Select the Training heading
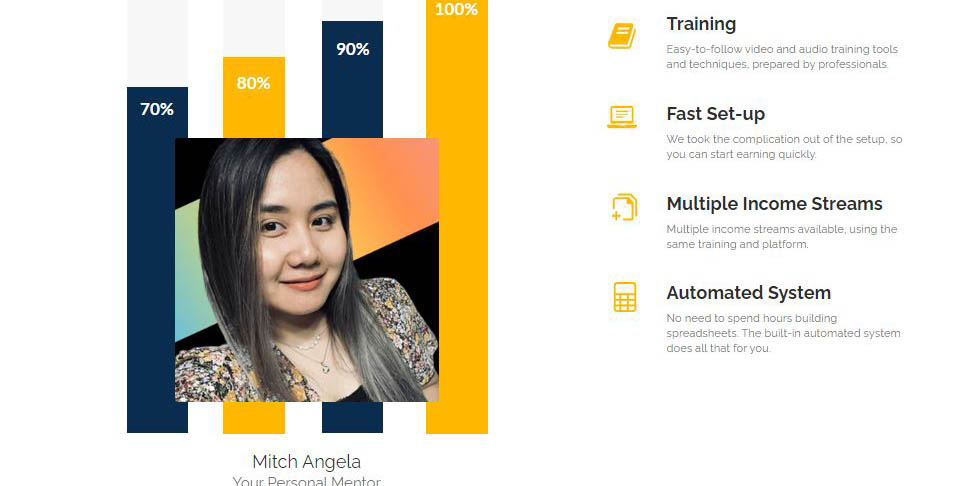 pyautogui.click(x=701, y=24)
